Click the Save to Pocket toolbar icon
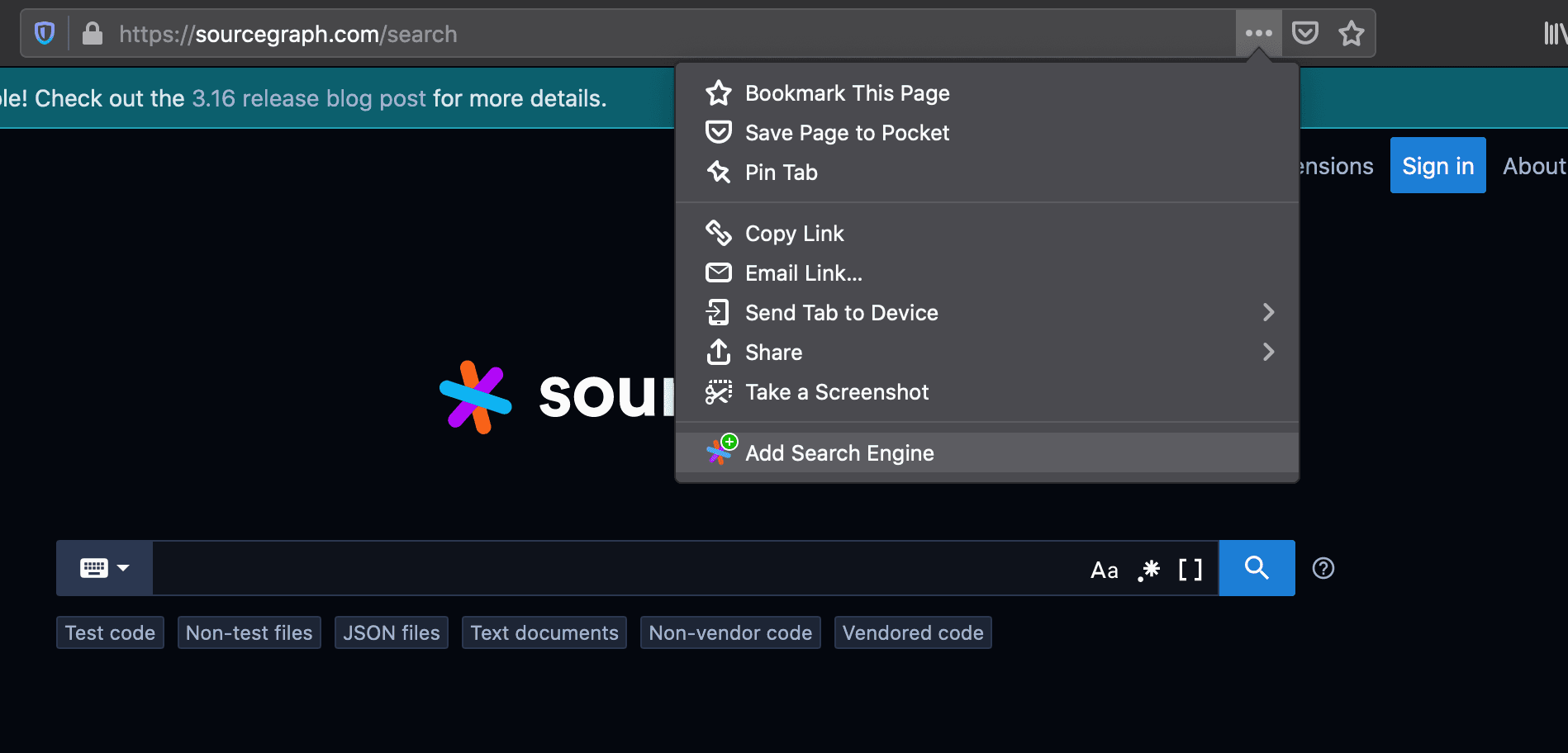This screenshot has height=753, width=1568. [x=1305, y=33]
